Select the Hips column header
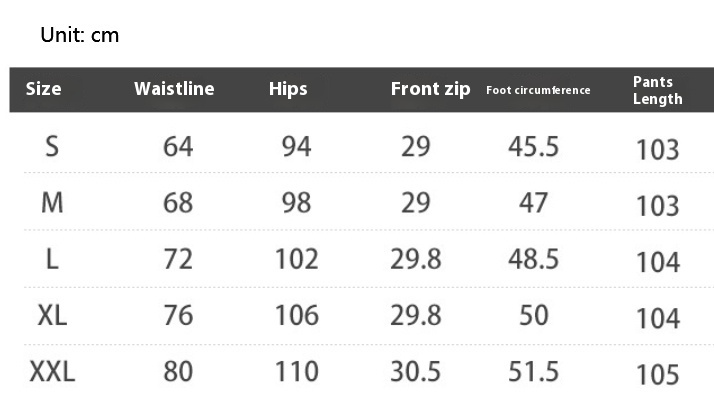Image resolution: width=714 pixels, height=398 pixels. [x=288, y=89]
